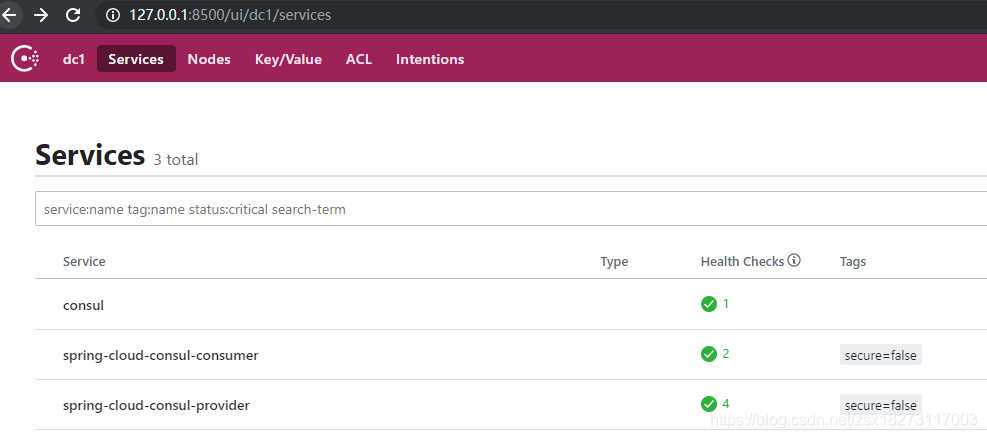This screenshot has height=438, width=987.
Task: Click spring-cloud-consul-provider passing check icon
Action: click(x=709, y=404)
